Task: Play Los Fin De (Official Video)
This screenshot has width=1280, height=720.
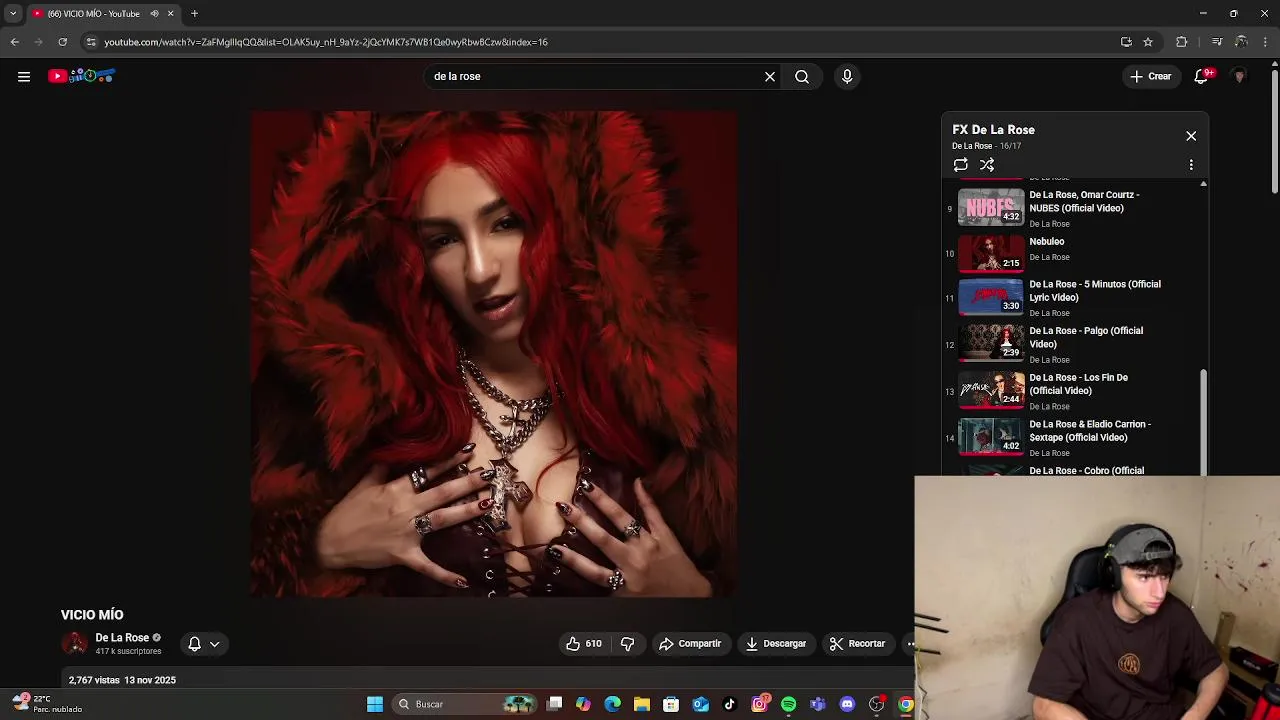Action: pyautogui.click(x=1078, y=384)
